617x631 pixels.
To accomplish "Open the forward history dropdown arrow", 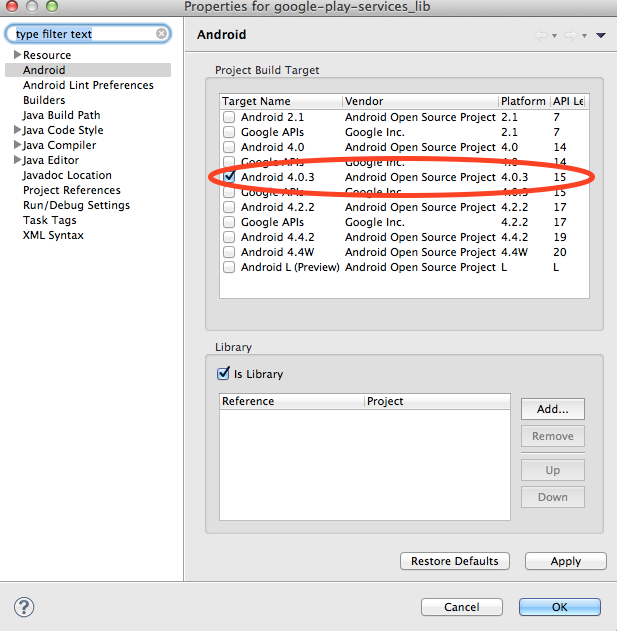I will tap(584, 36).
